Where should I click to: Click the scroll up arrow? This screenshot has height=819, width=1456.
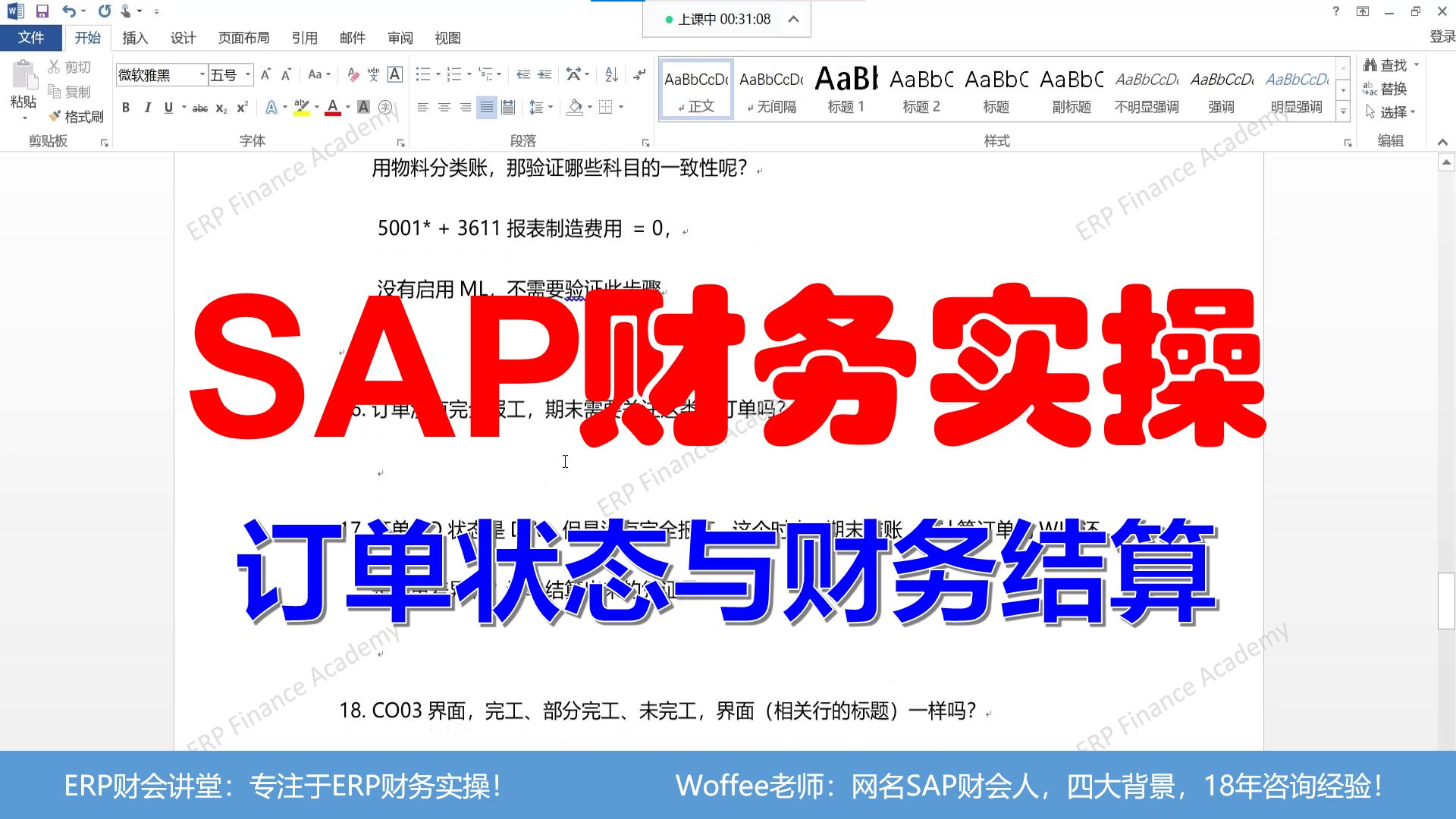(x=1446, y=162)
